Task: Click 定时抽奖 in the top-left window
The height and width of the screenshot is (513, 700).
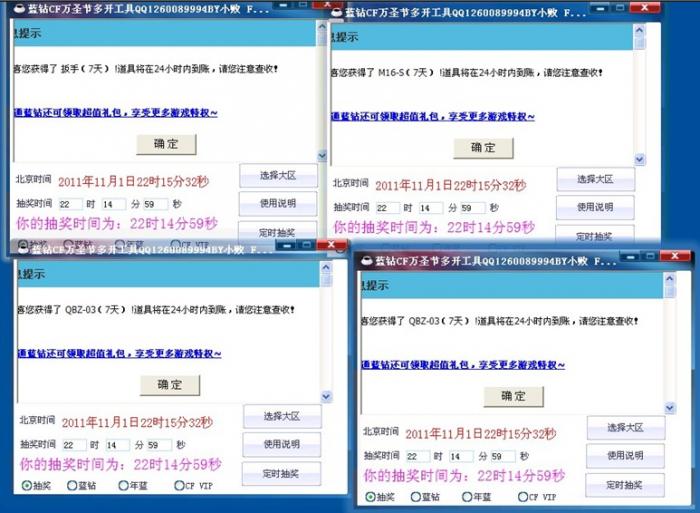Action: (278, 231)
